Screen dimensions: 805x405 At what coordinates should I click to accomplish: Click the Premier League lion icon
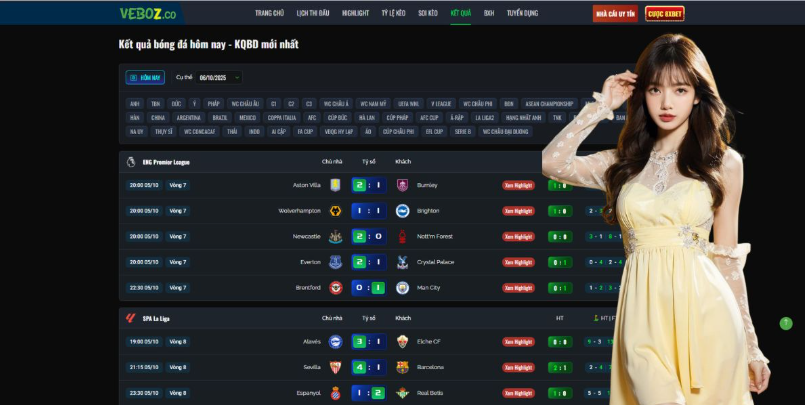tap(131, 162)
